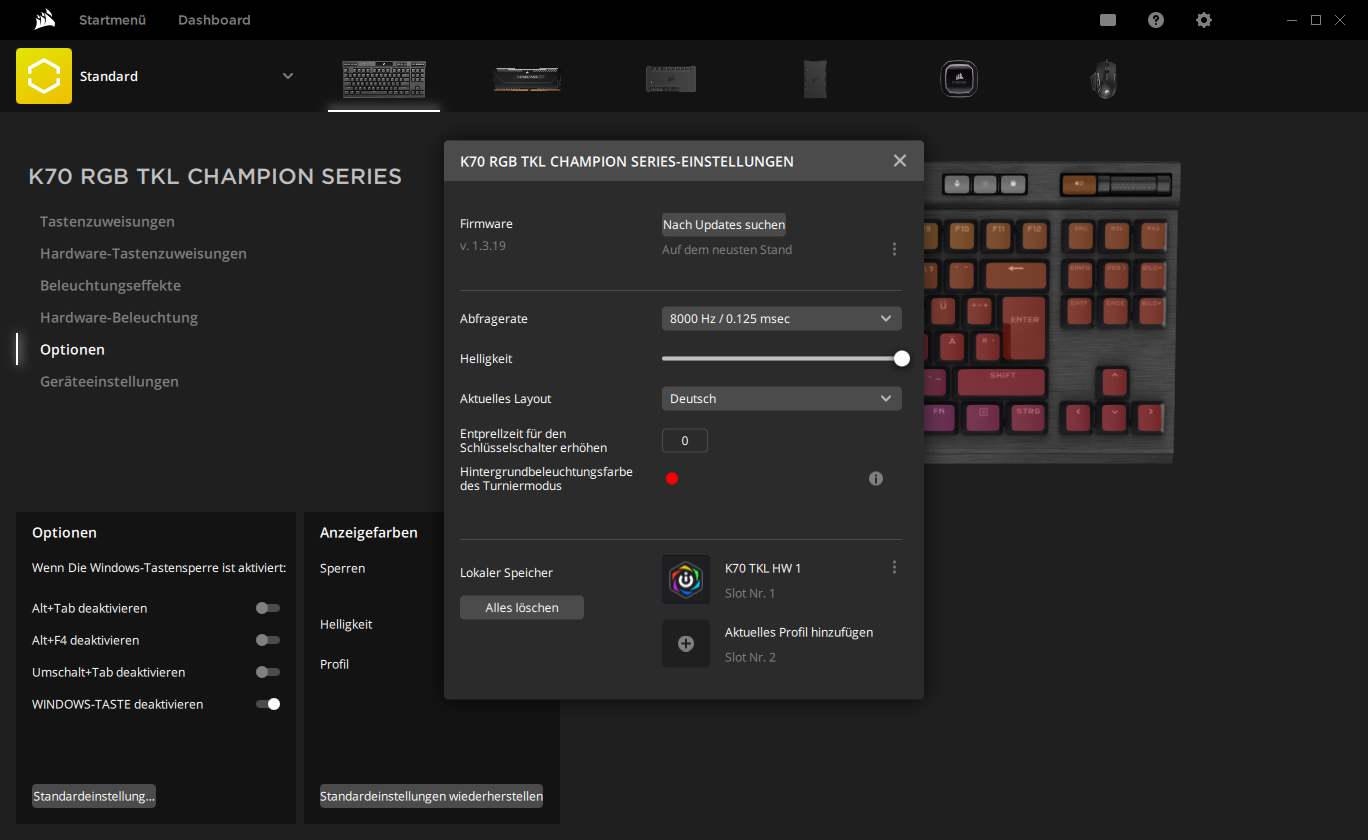Open Beleuchtungseffekte in the sidebar
This screenshot has width=1368, height=840.
pos(110,286)
